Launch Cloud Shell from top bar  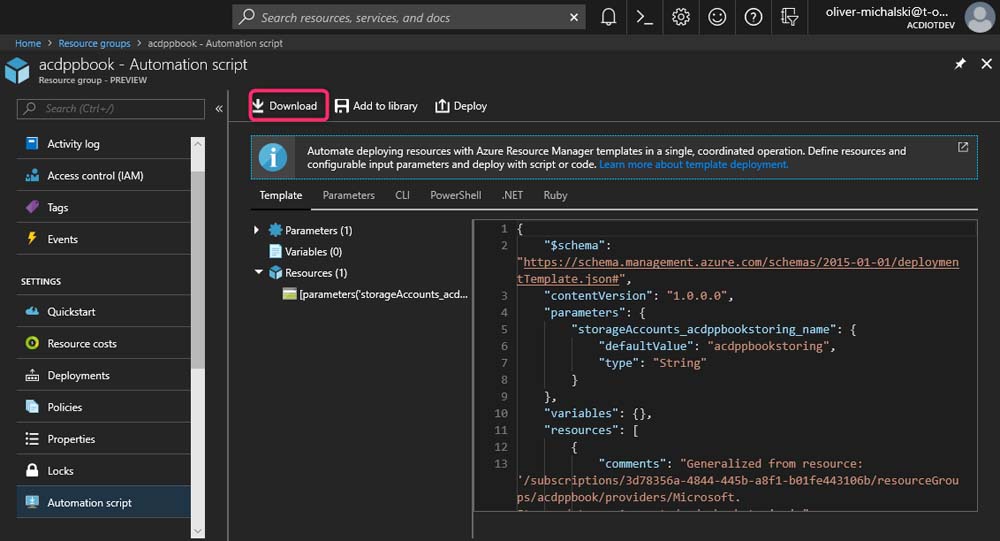click(644, 17)
